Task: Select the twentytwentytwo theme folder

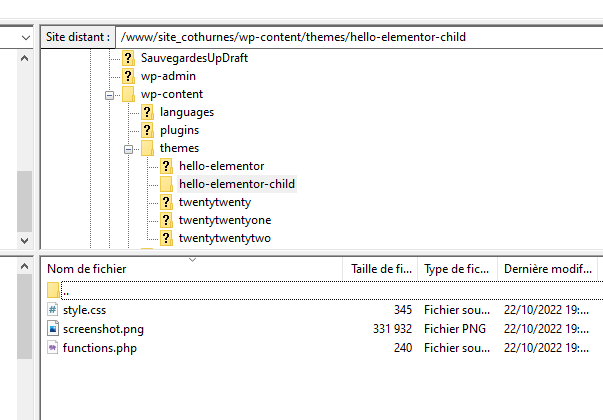Action: point(224,238)
